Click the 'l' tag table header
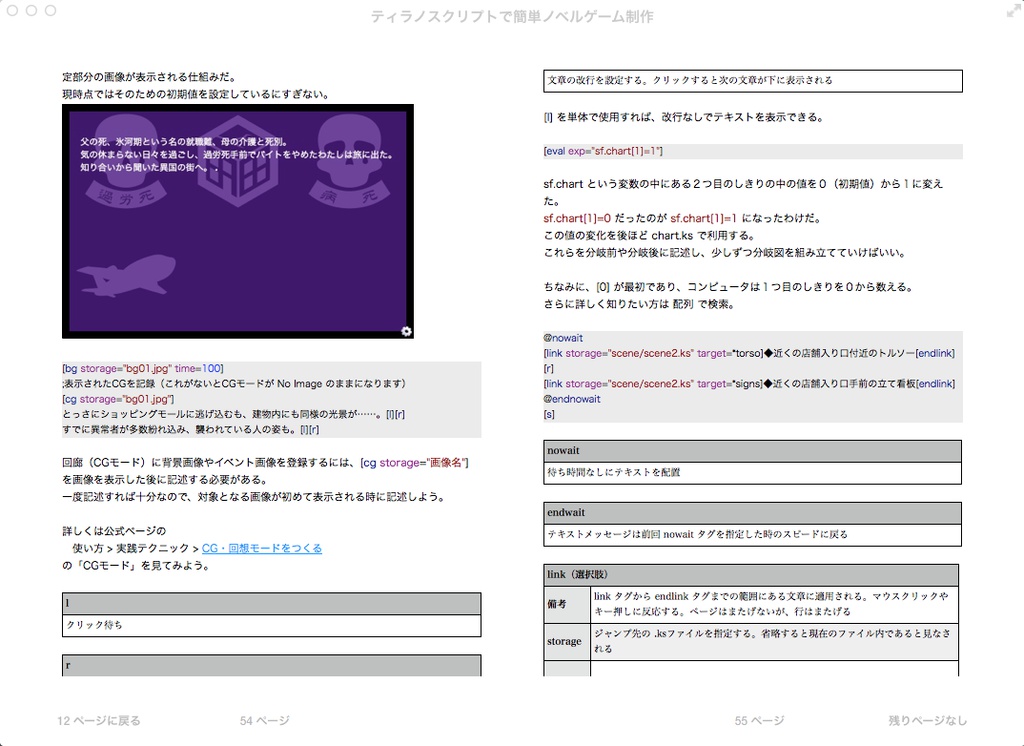Screen dimensions: 1024x746 [272, 604]
